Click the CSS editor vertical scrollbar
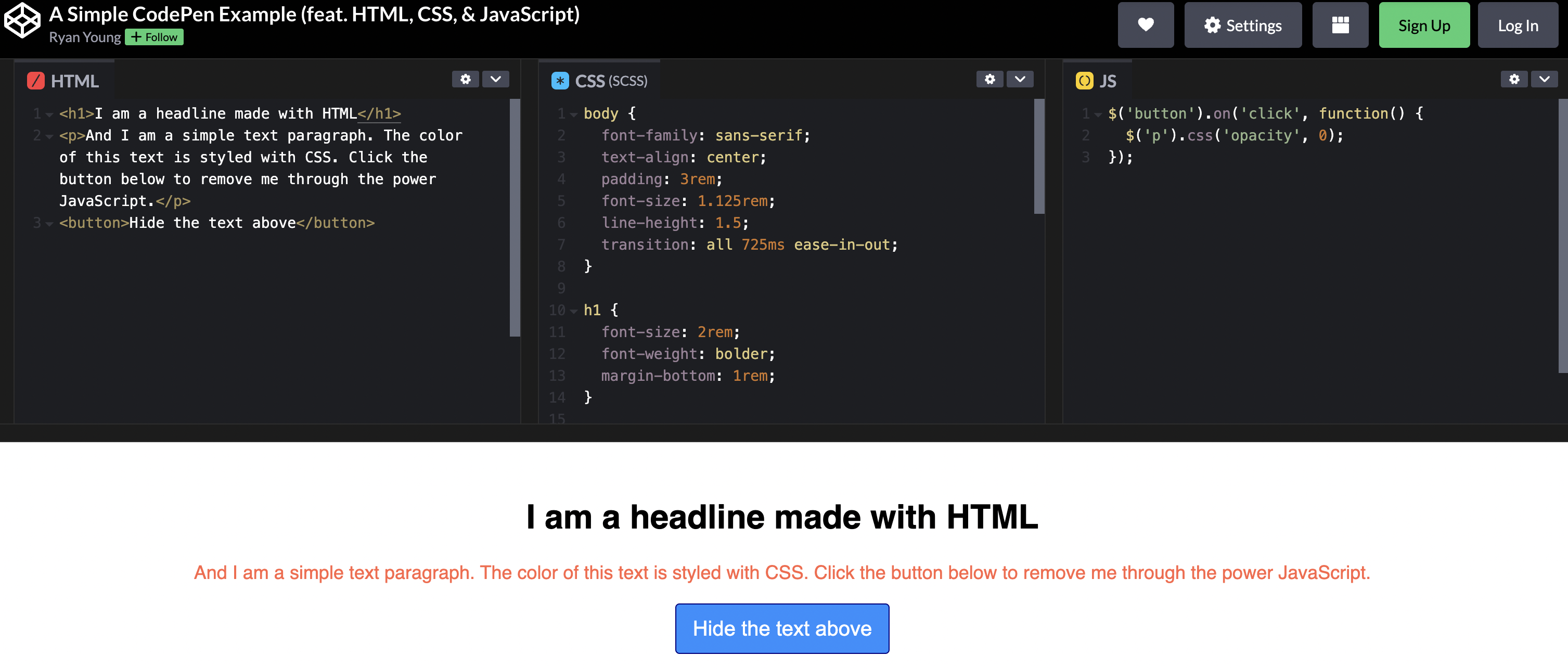1568x669 pixels. (x=1039, y=157)
